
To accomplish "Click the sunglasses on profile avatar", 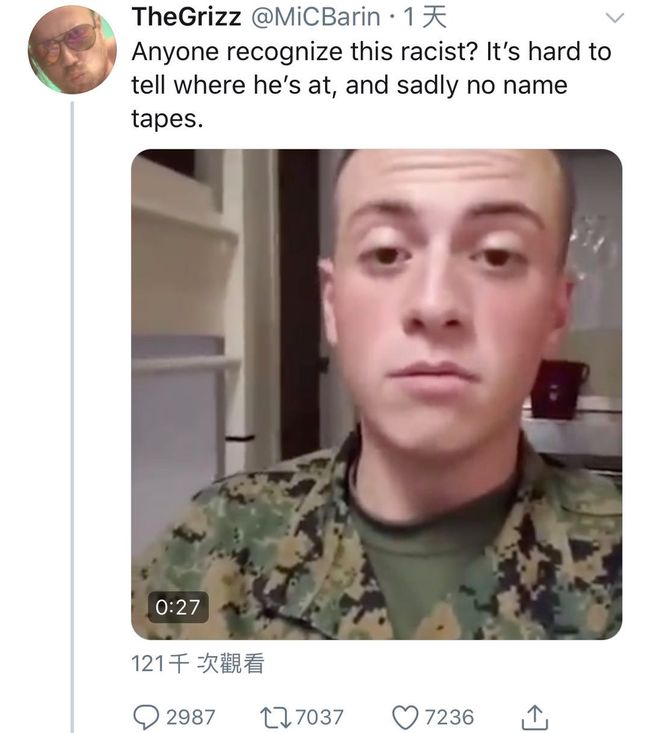I will pos(70,41).
